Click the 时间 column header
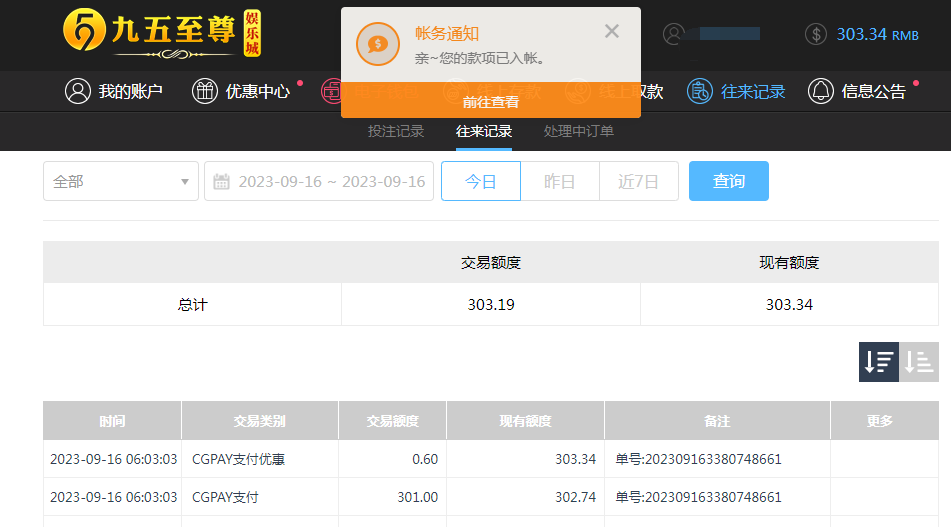951x527 pixels. coord(112,420)
